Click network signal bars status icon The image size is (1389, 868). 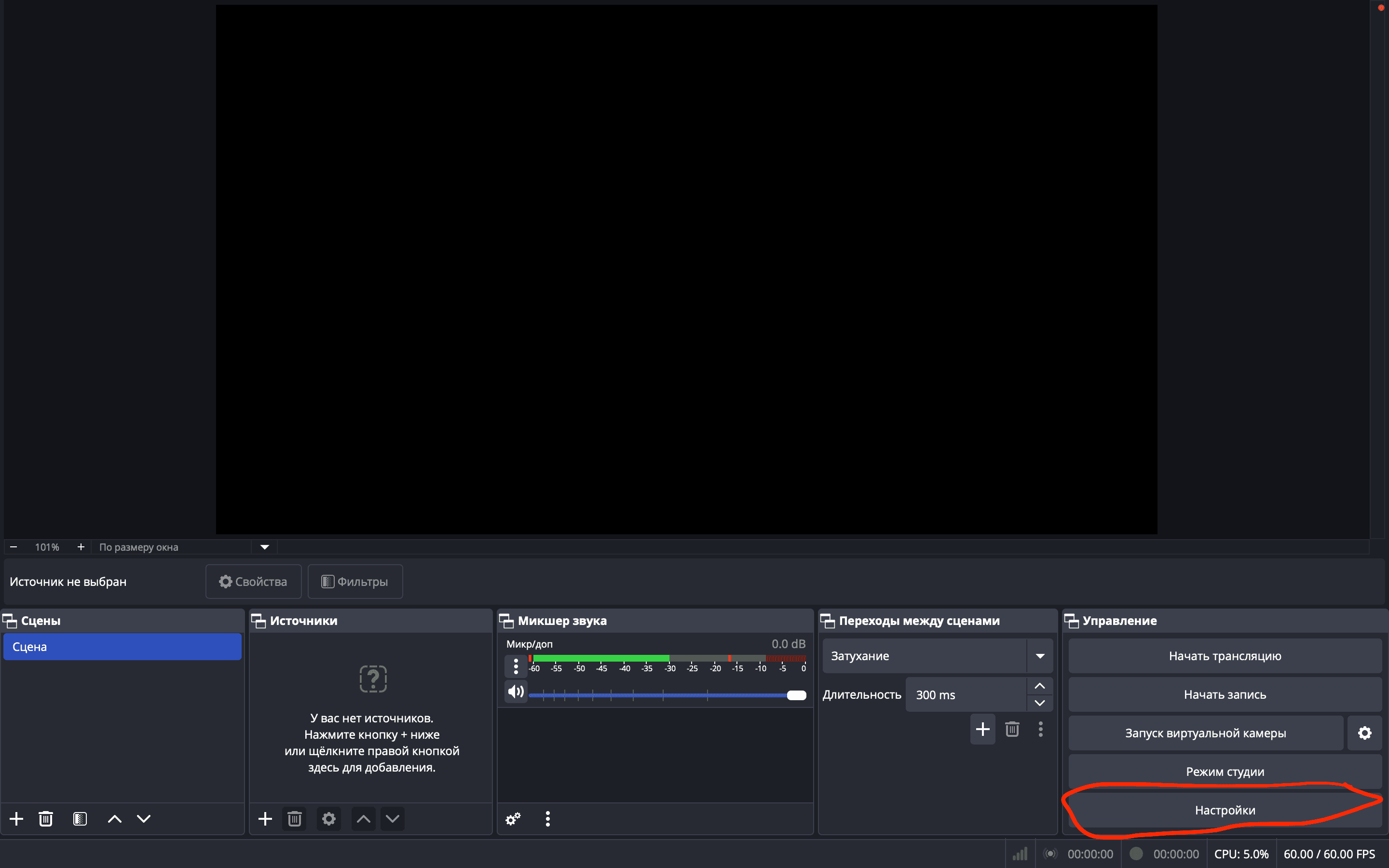[1020, 854]
